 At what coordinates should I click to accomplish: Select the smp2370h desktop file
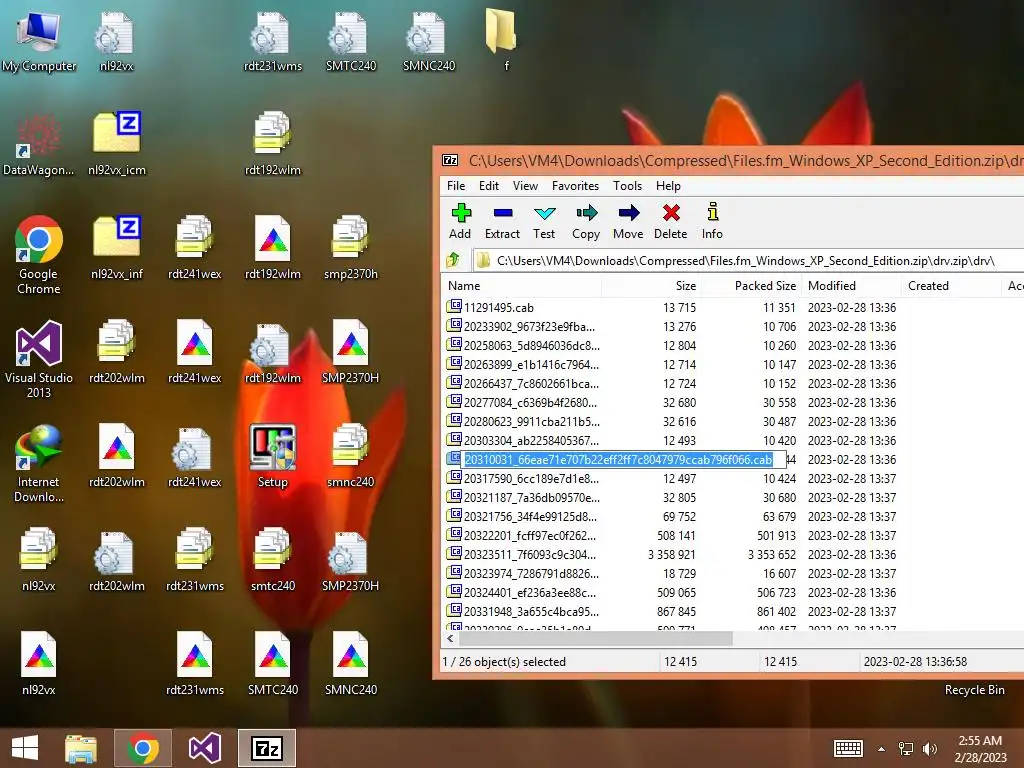(351, 248)
